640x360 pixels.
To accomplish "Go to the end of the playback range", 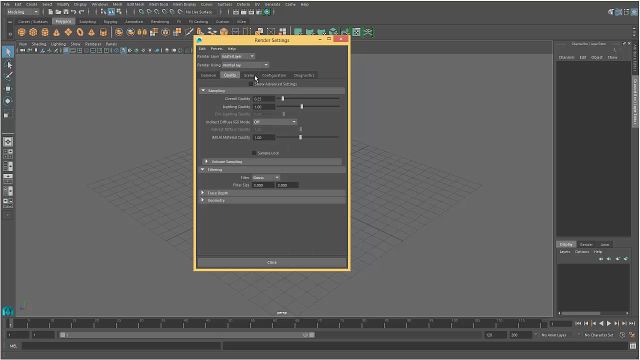I will point(632,323).
